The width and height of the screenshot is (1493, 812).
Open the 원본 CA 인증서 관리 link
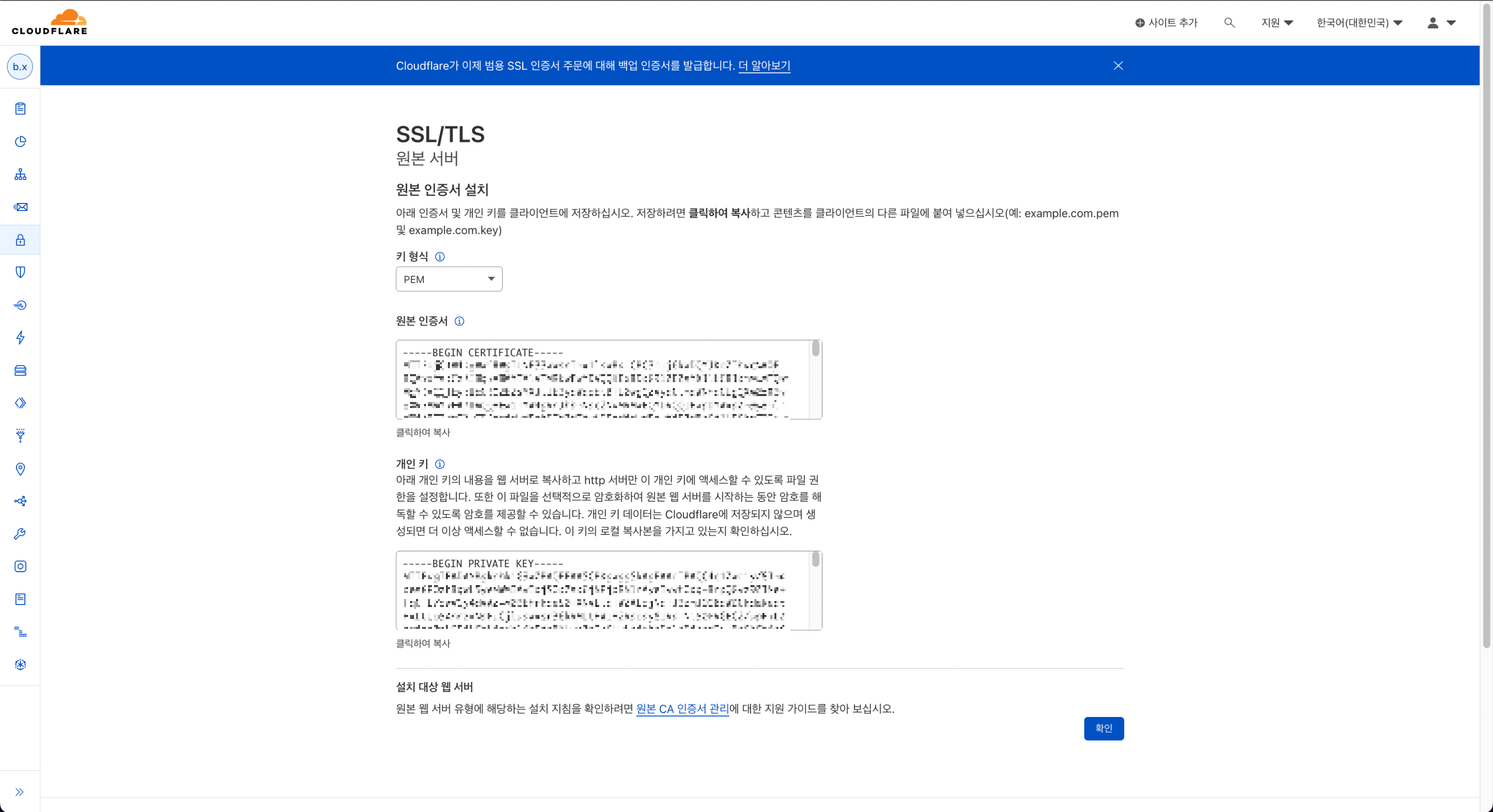click(682, 709)
